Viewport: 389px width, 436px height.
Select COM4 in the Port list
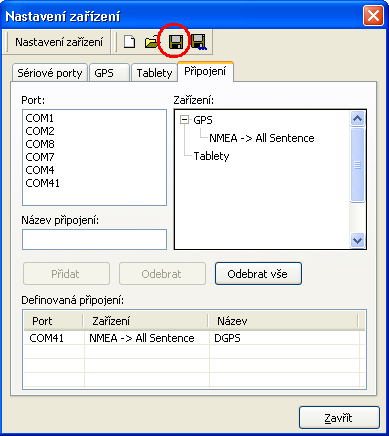[x=40, y=170]
